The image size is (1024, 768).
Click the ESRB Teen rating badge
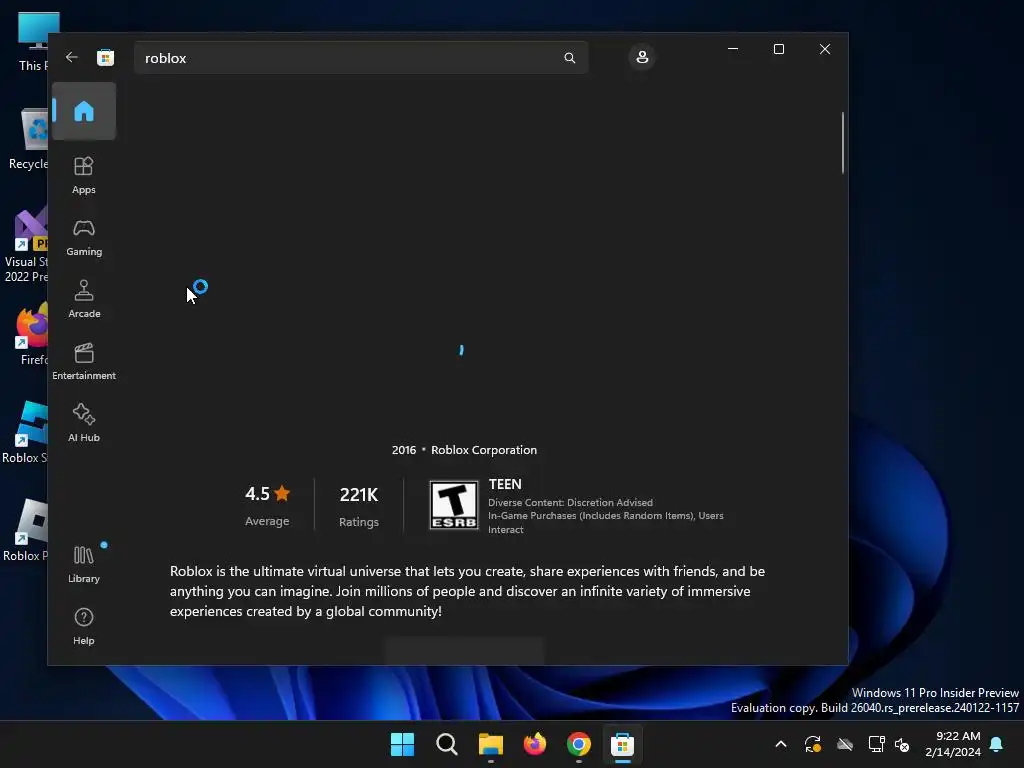pos(454,505)
